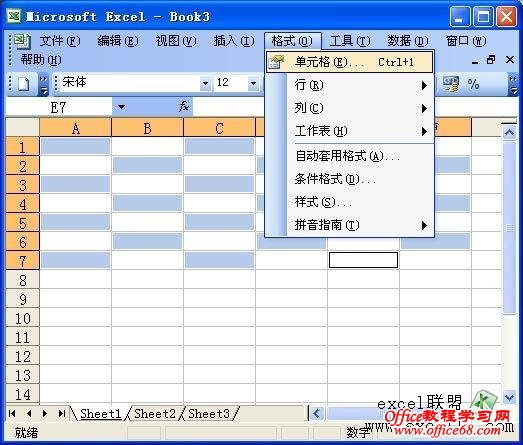523x445 pixels.
Task: Click the vertical scrollbar down arrow
Action: coord(509,397)
